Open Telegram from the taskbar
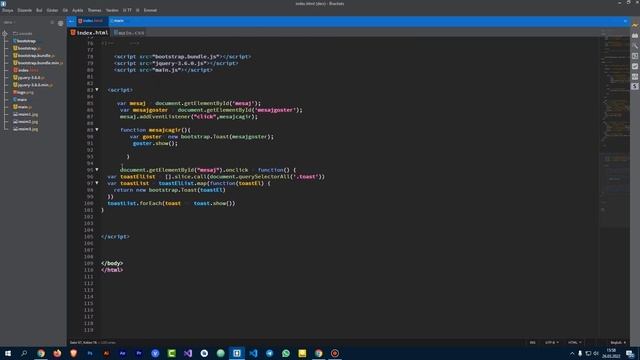 [269, 353]
